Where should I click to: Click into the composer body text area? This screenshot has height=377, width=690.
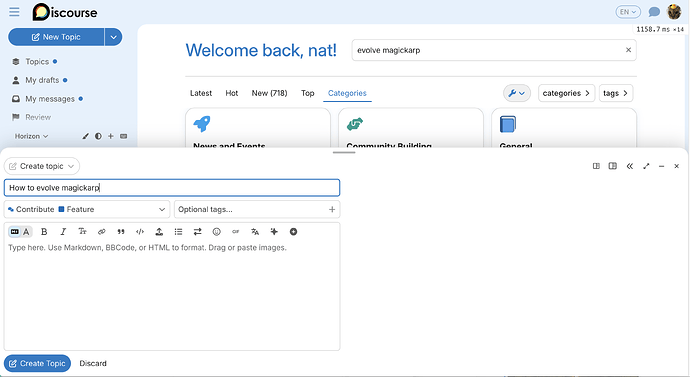[172, 295]
